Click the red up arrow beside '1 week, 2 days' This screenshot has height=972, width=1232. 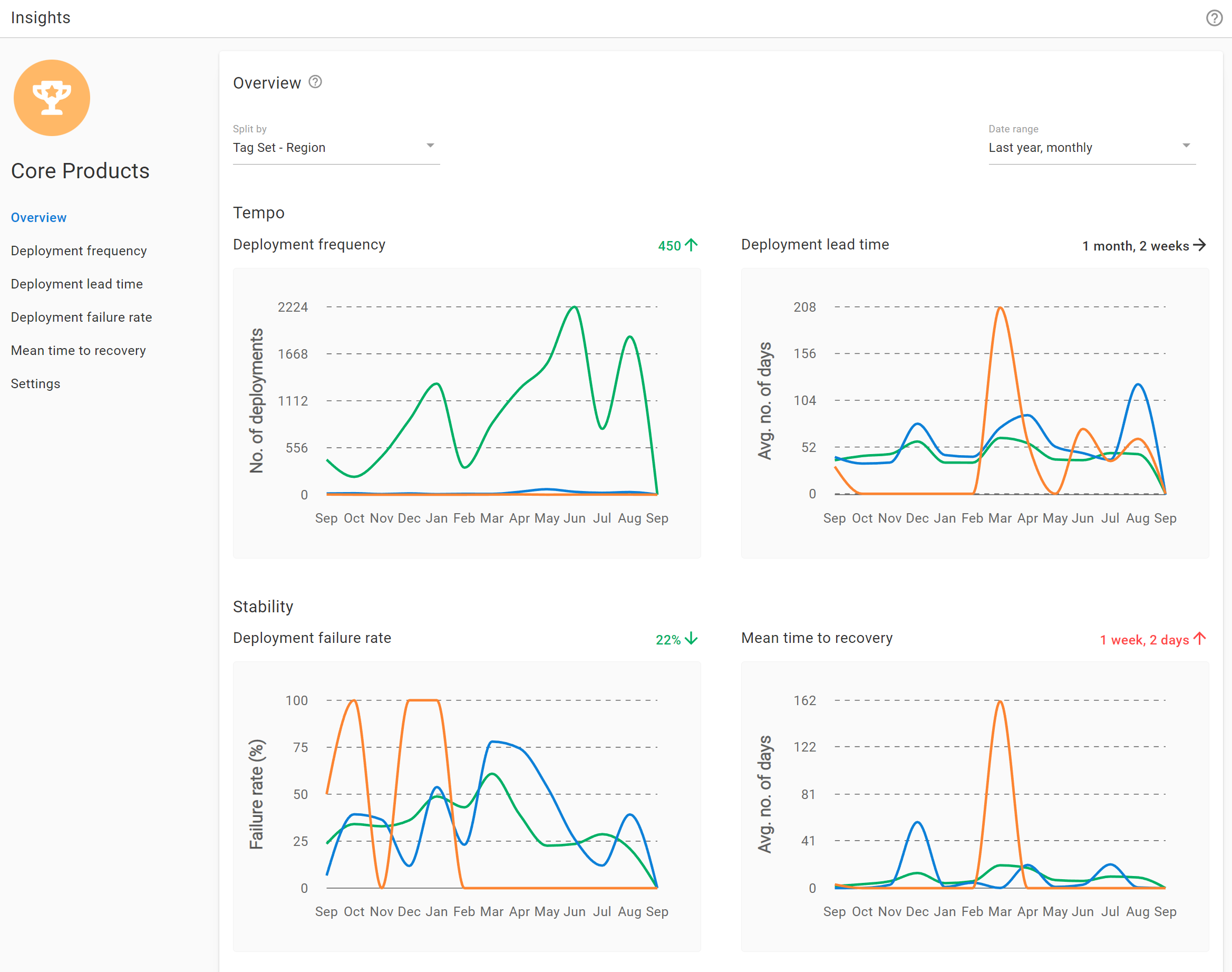(x=1199, y=639)
